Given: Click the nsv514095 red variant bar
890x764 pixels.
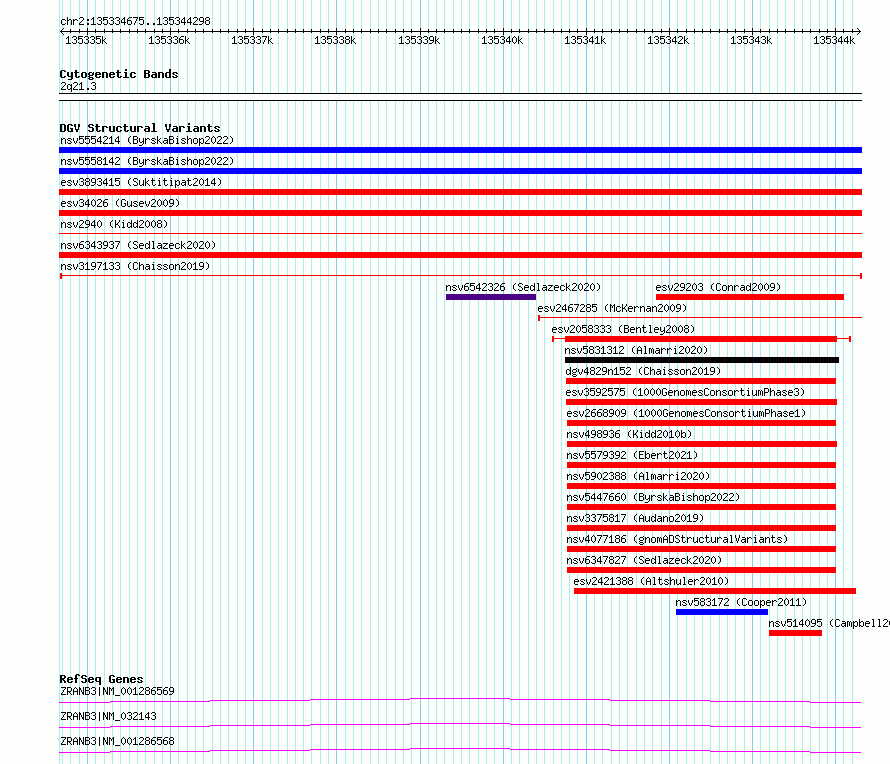Looking at the screenshot, I should coord(795,633).
